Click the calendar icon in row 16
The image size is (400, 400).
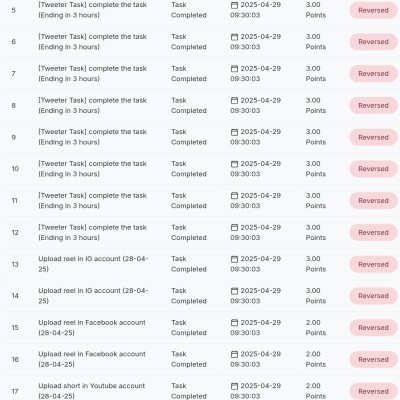point(234,354)
